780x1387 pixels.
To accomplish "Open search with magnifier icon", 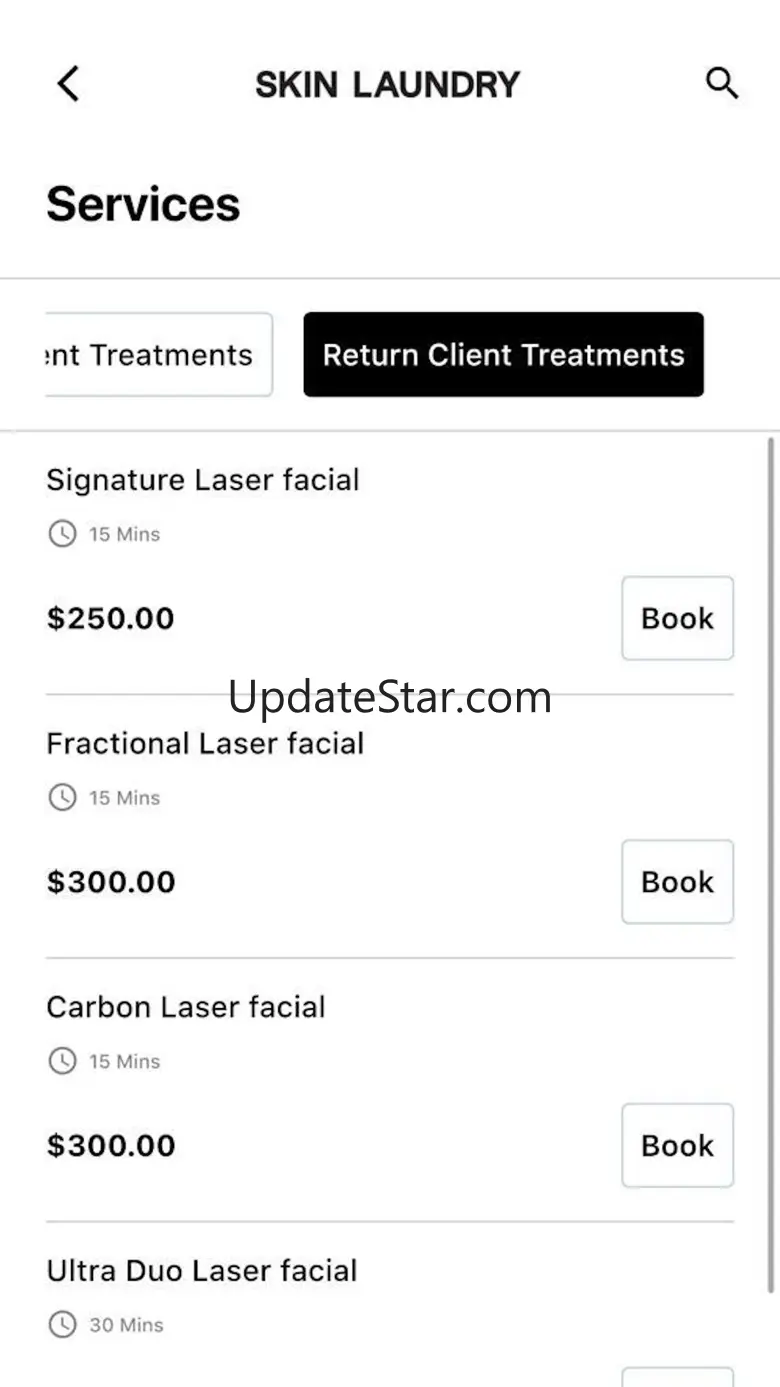I will coord(722,84).
